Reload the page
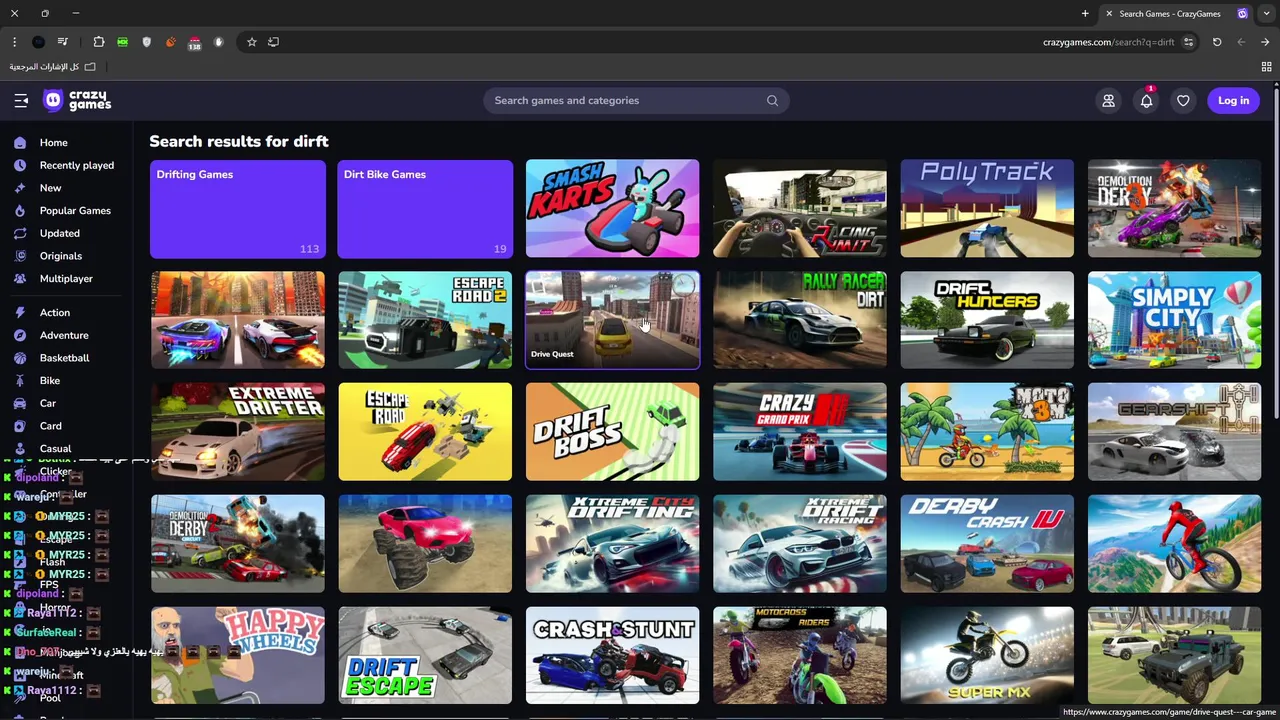Screen dimensions: 1280x720 pyautogui.click(x=1217, y=42)
